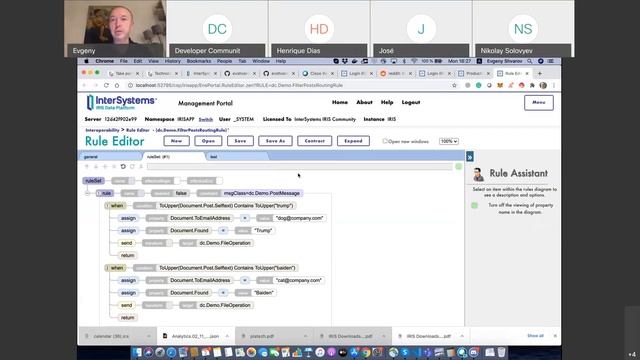Open Finder from the Dock
The height and width of the screenshot is (360, 640).
[138, 352]
